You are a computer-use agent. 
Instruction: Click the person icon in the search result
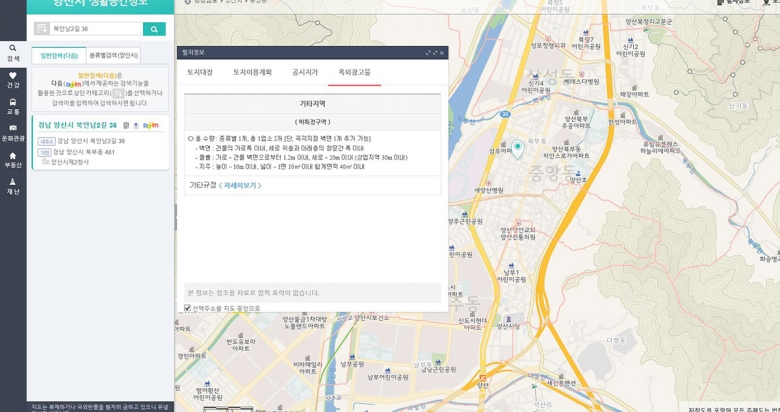click(136, 125)
